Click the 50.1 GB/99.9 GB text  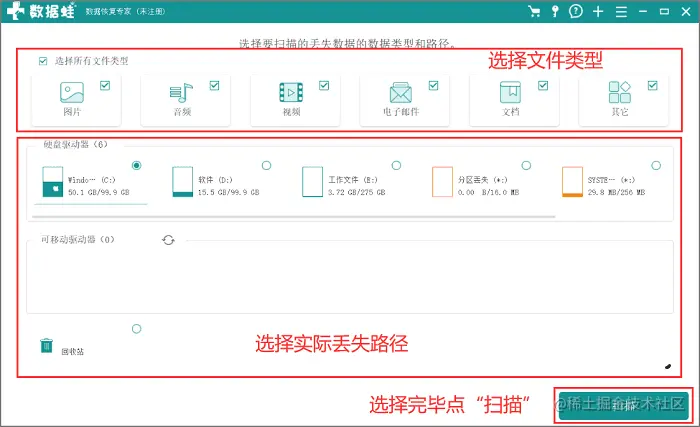click(99, 192)
